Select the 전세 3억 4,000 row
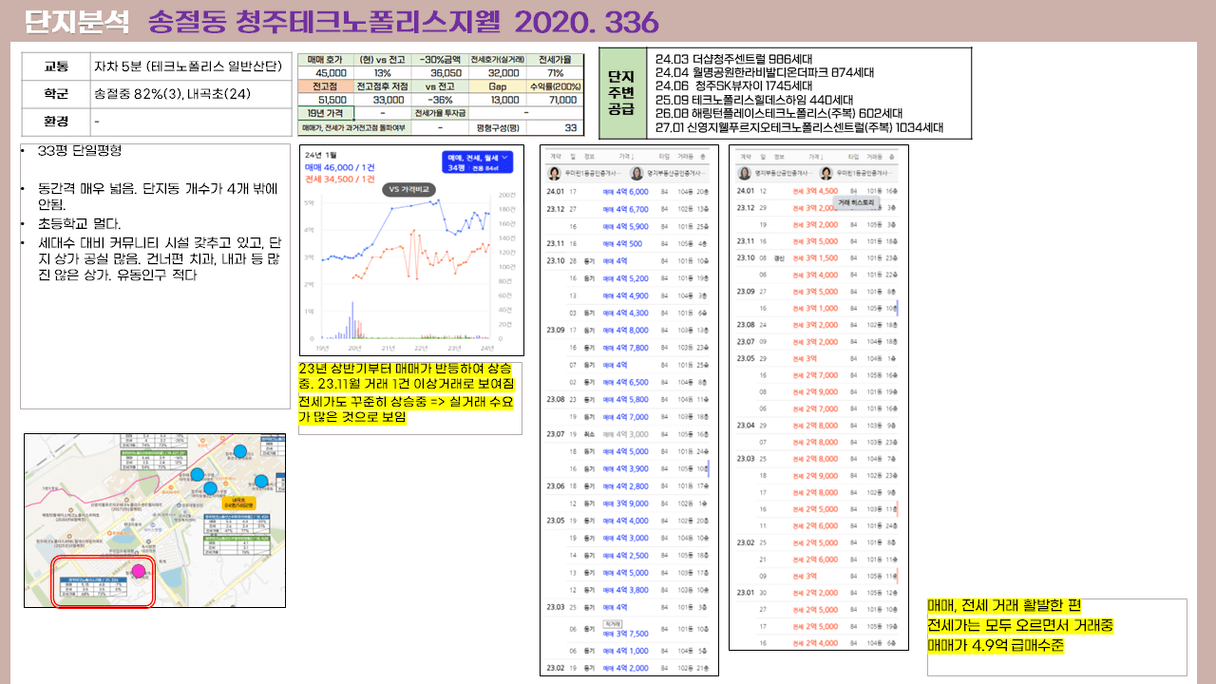 tap(817, 274)
